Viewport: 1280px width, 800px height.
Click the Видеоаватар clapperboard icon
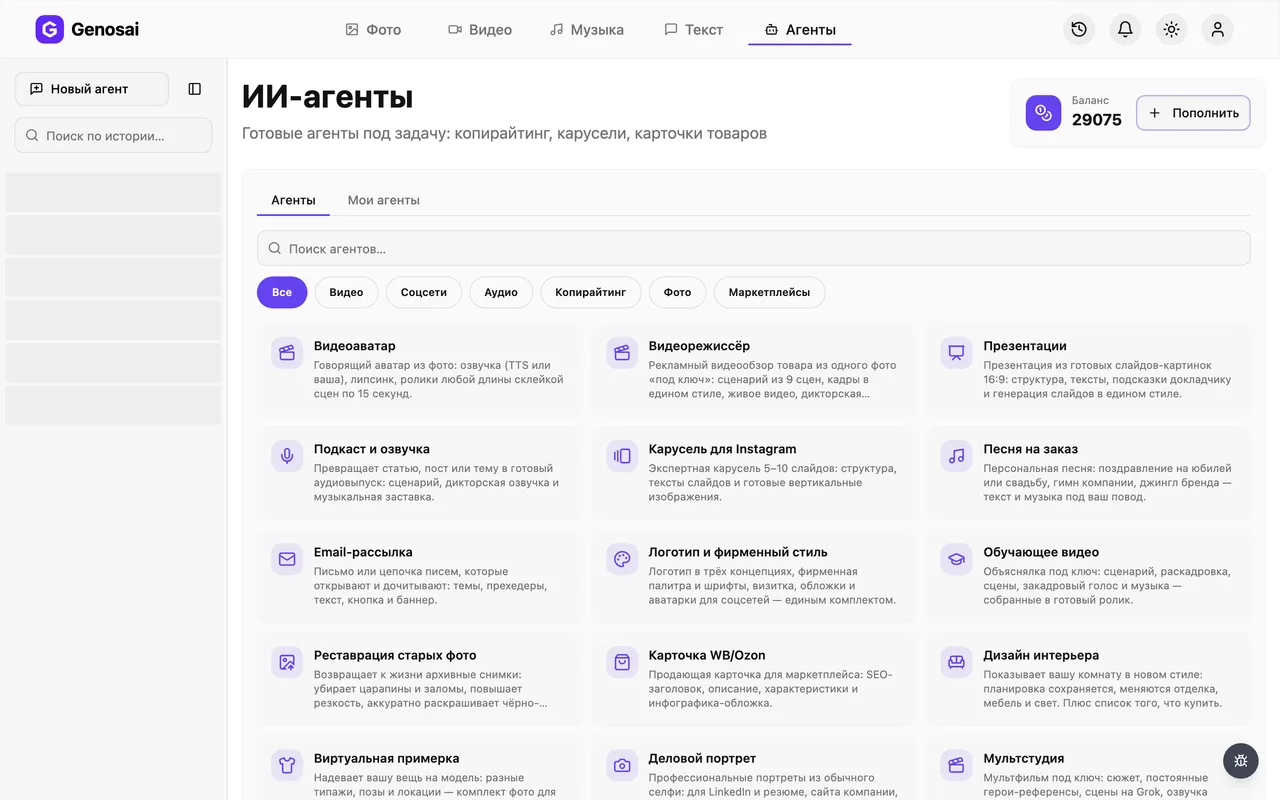pyautogui.click(x=287, y=352)
